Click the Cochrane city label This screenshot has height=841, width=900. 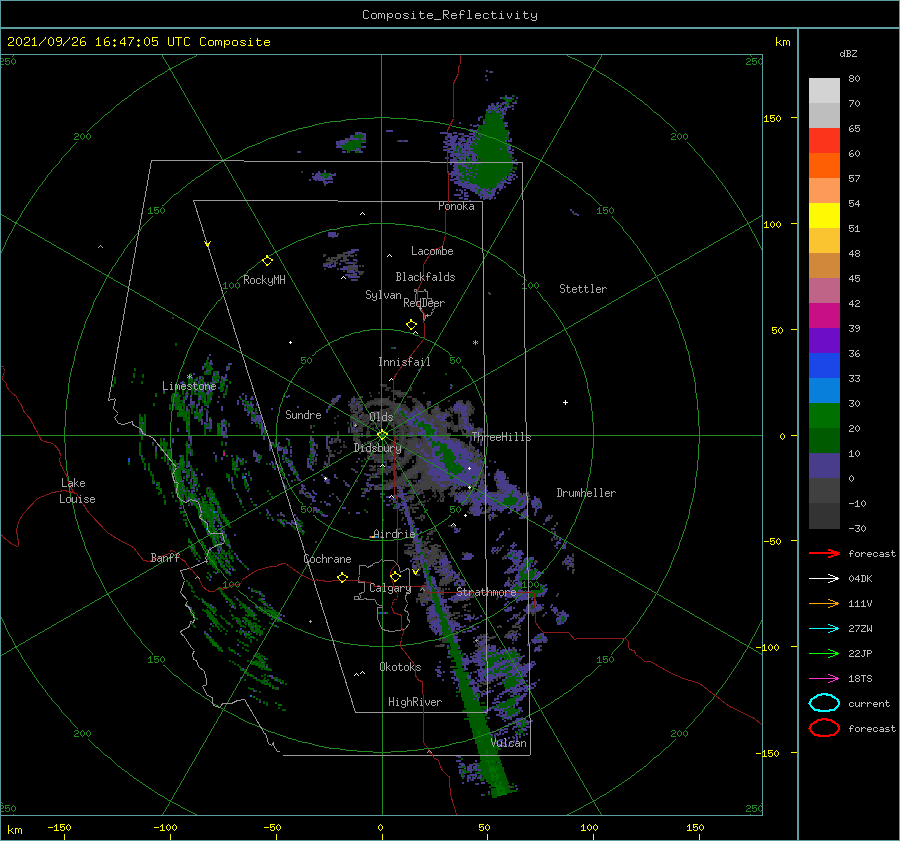point(327,559)
